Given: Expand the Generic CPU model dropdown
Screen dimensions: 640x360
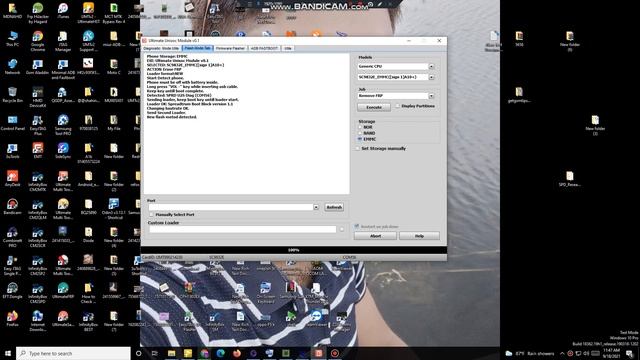Looking at the screenshot, I should click(x=431, y=66).
